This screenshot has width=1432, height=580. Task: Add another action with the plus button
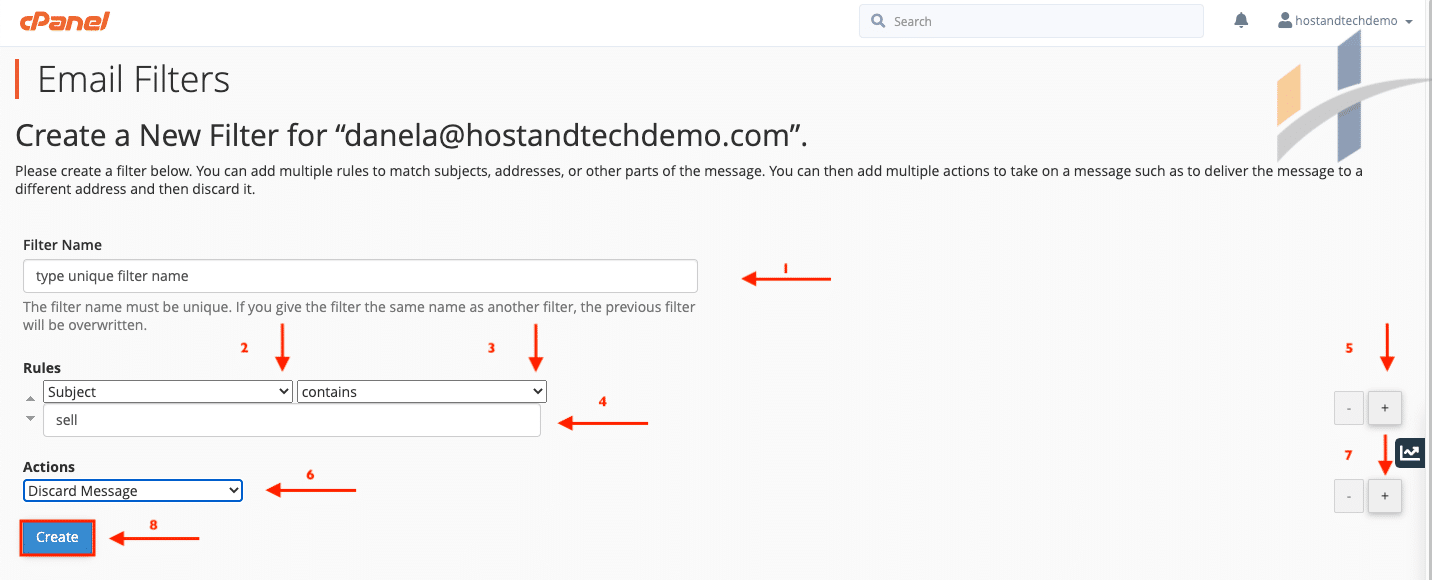pyautogui.click(x=1384, y=495)
